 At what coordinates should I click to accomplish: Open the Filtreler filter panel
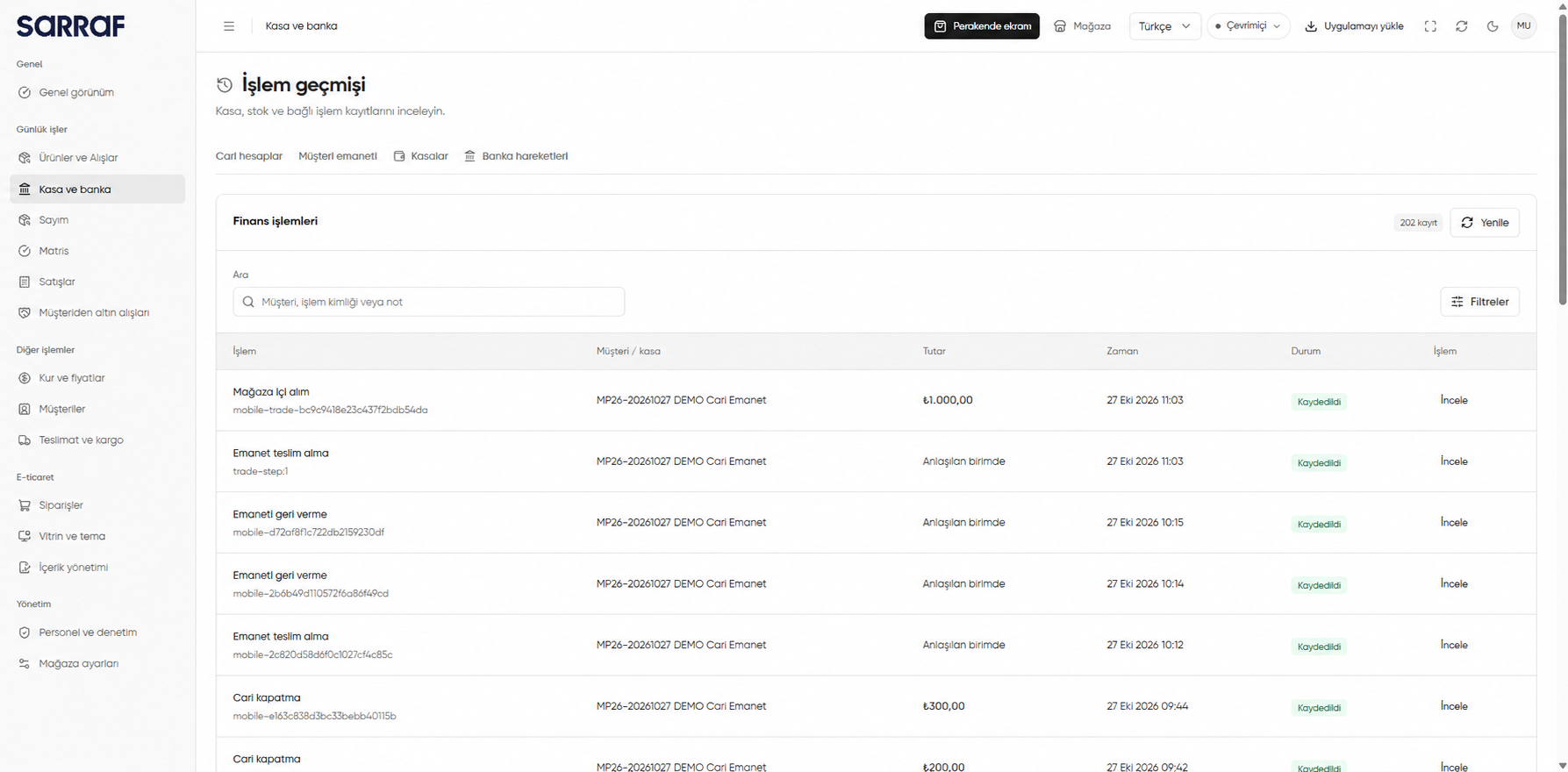(x=1479, y=302)
